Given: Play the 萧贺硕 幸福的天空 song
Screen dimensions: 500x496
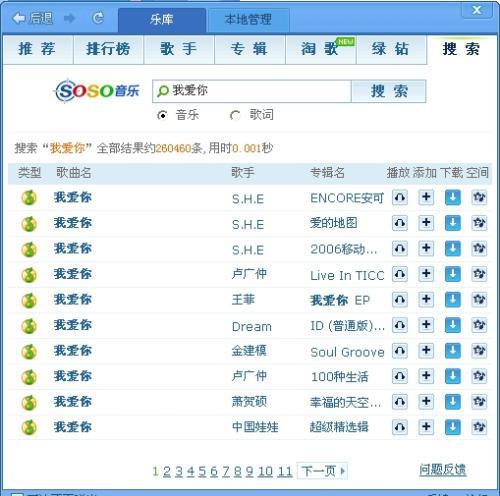Looking at the screenshot, I should (x=400, y=402).
